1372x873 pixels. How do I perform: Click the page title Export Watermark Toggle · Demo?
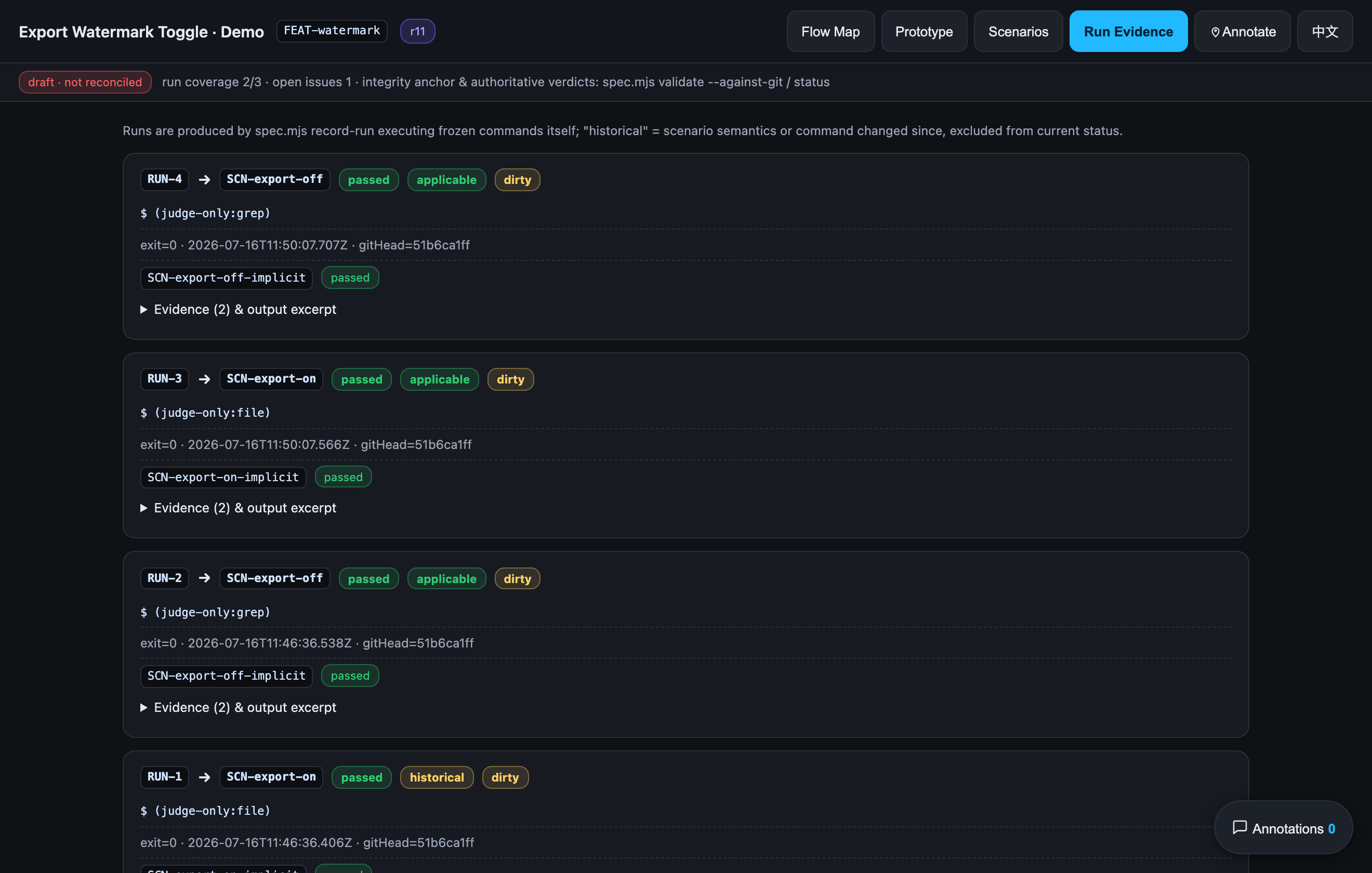(x=141, y=32)
